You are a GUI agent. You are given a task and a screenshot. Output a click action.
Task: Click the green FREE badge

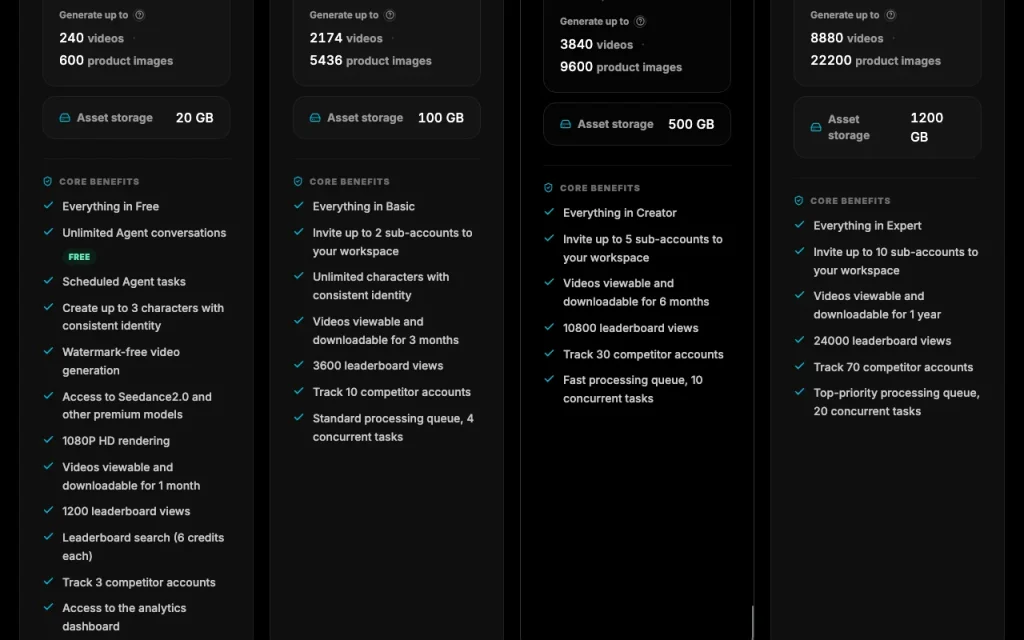click(x=79, y=257)
